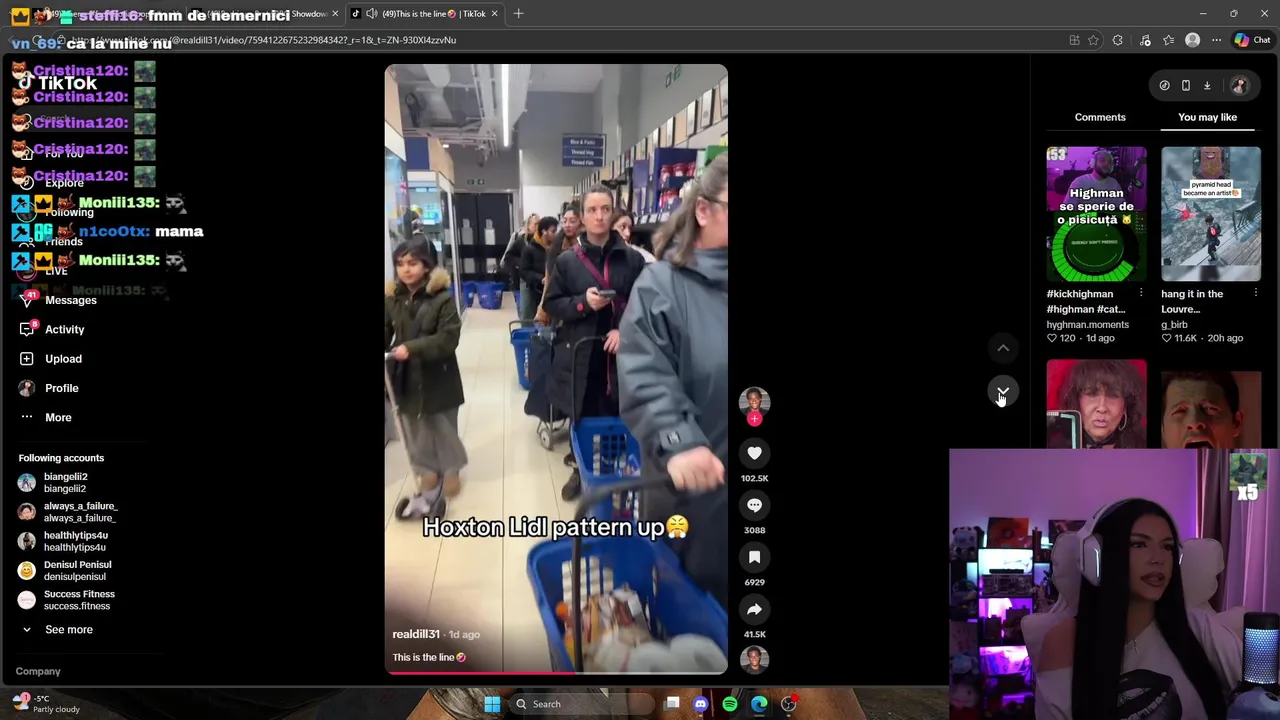Image resolution: width=1280 pixels, height=720 pixels.
Task: Open options for hang it in the Louvre
Action: point(1256,294)
